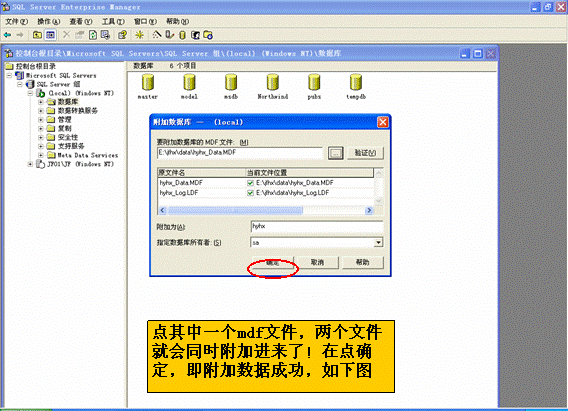568x411 pixels.
Task: Toggle checkbox for hyhx_Log.LDF file location
Action: coord(250,193)
